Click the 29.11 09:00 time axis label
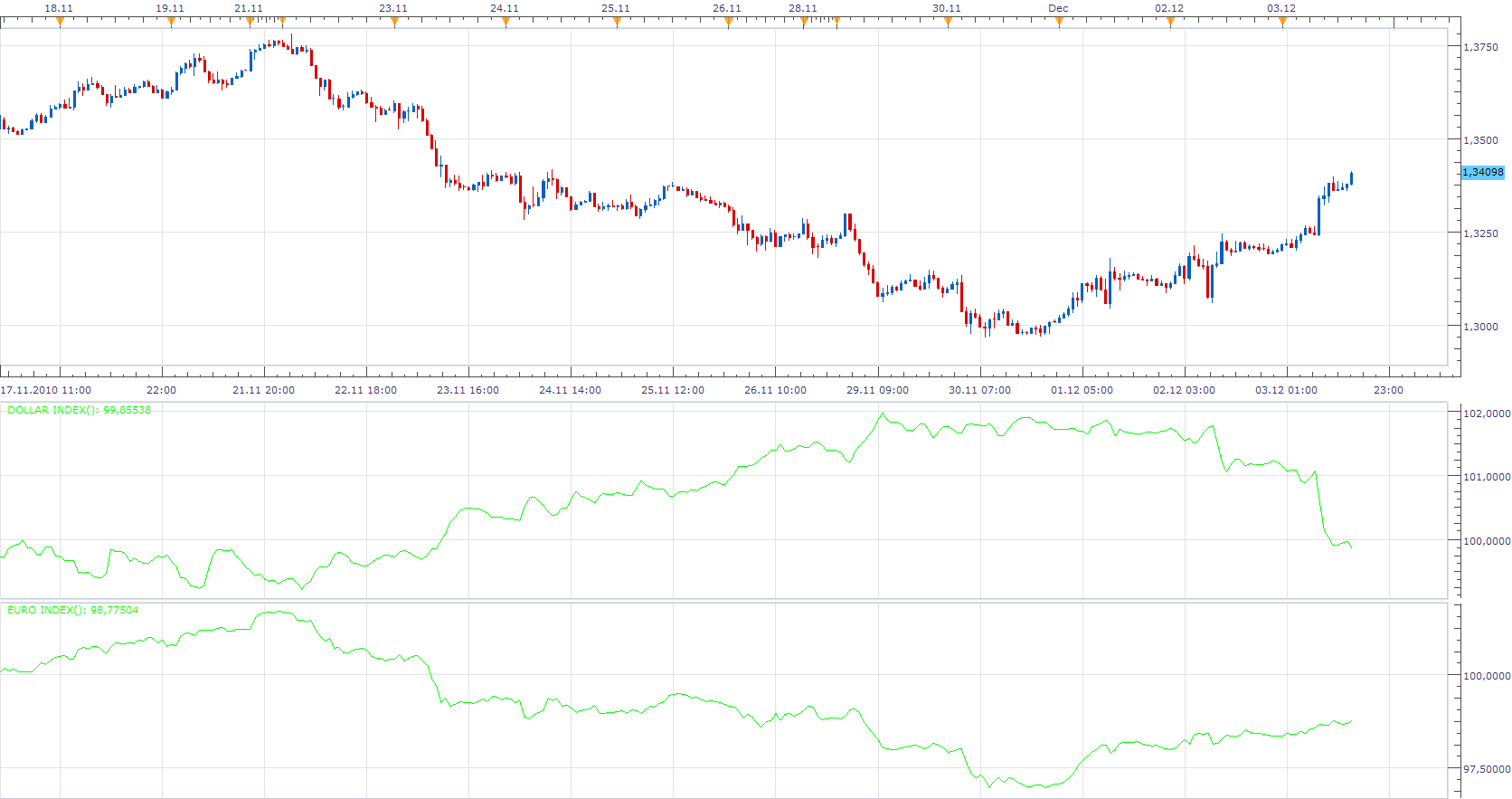The image size is (1512, 799). click(x=877, y=390)
